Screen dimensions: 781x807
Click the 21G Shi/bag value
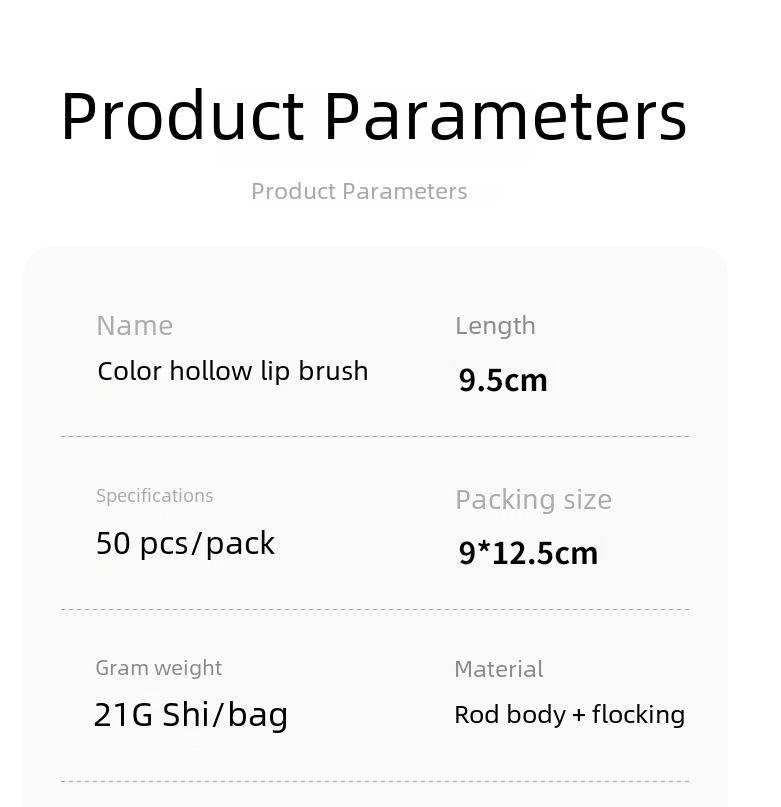coord(190,715)
